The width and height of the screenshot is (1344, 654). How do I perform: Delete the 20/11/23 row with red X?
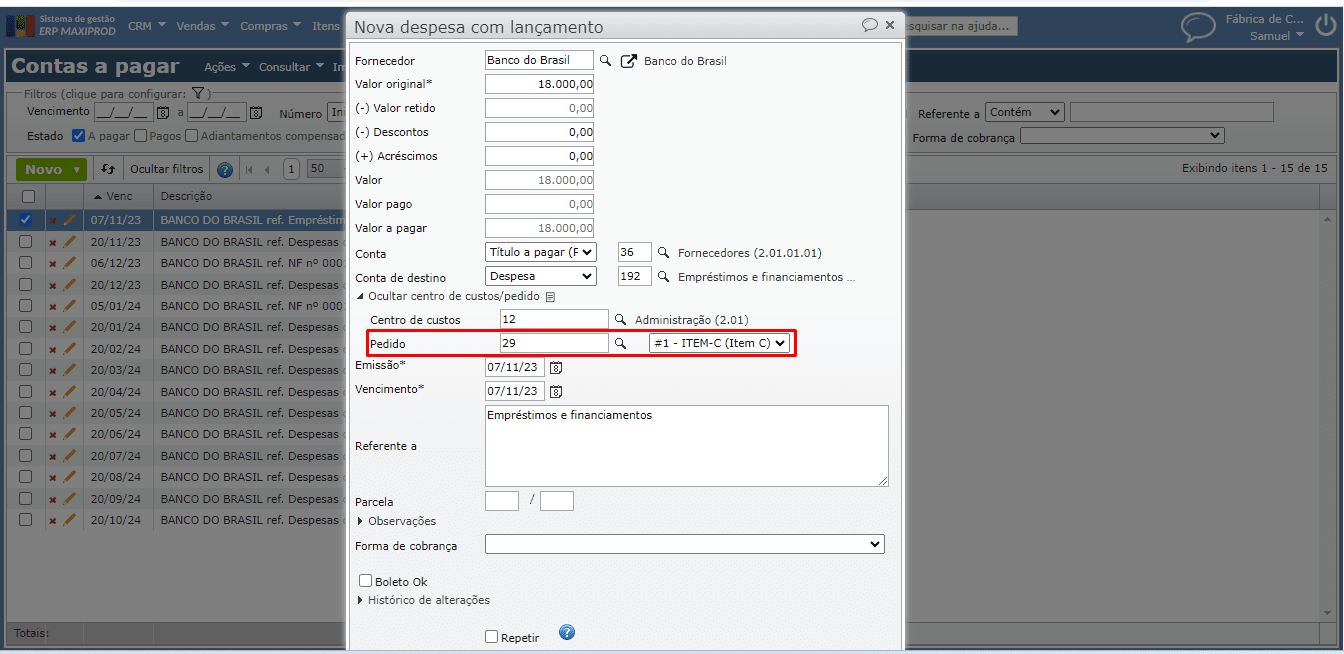[53, 242]
